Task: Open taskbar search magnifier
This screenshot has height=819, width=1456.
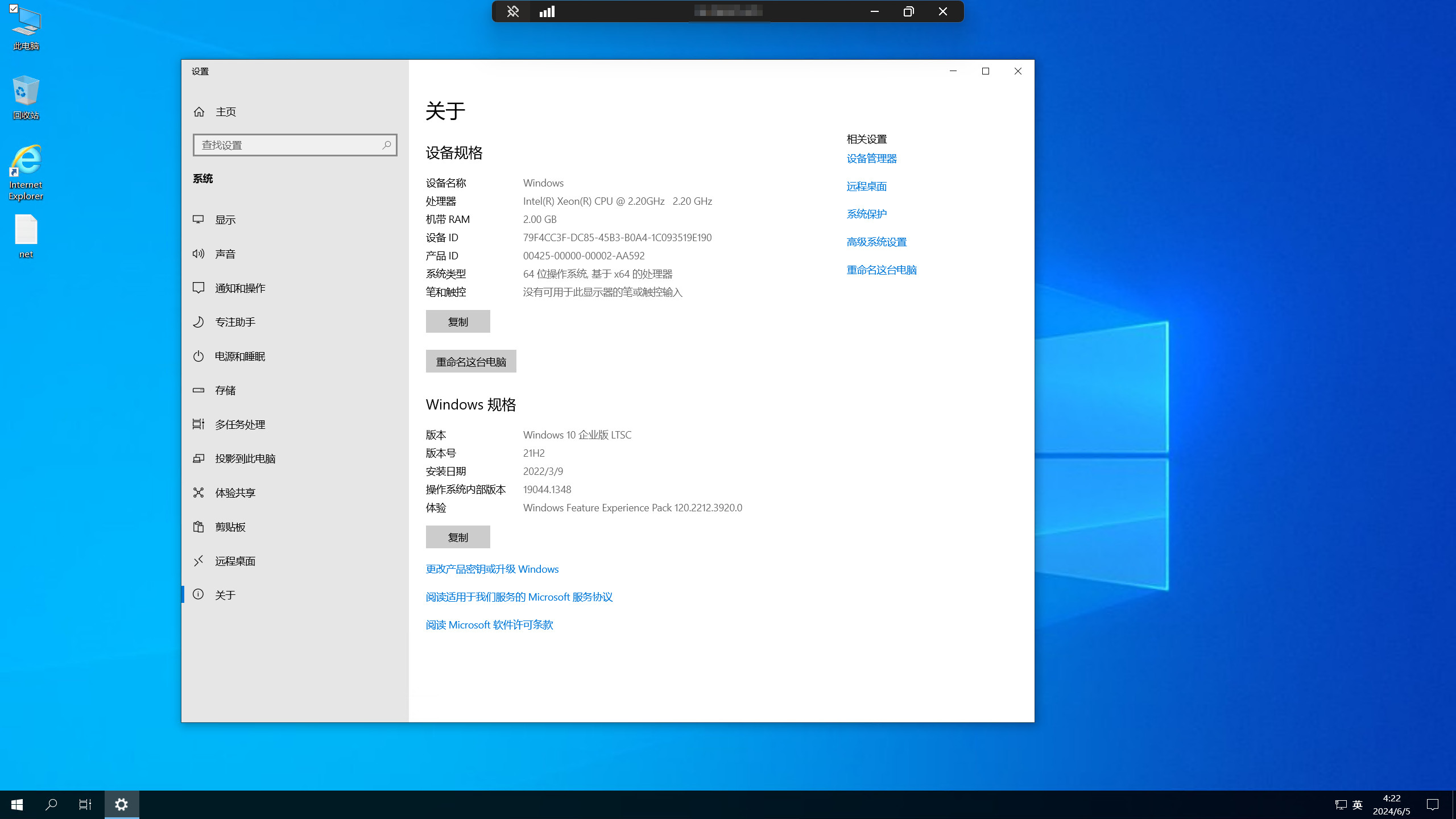Action: tap(51, 805)
